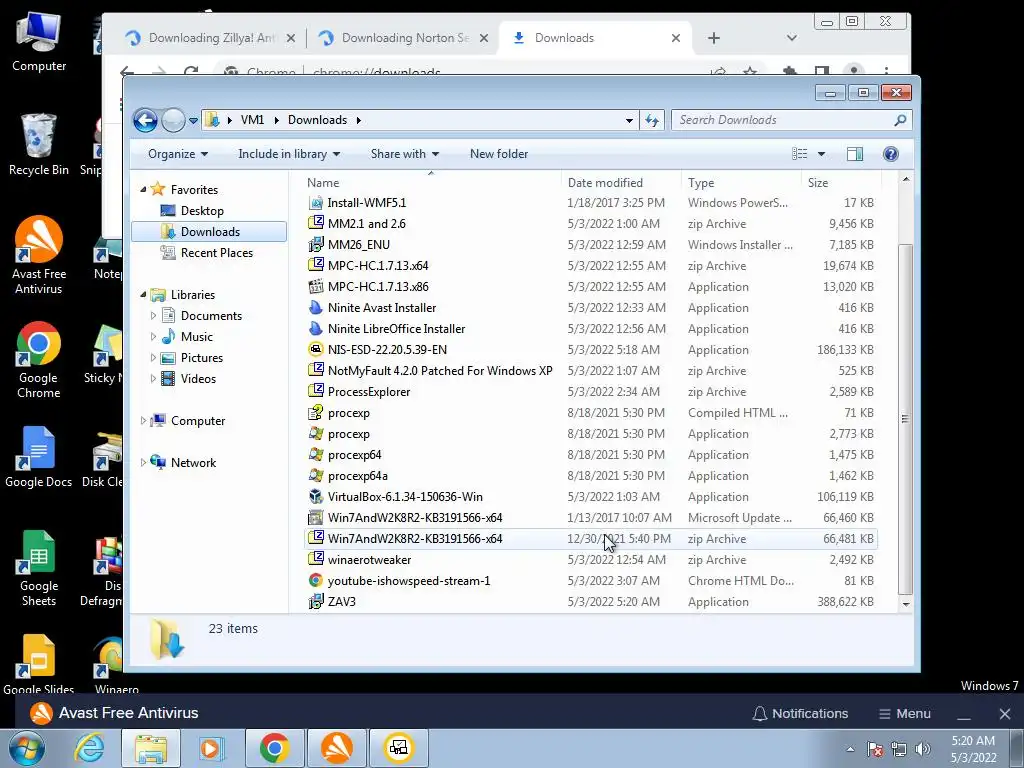
Task: Sort files by Size column header
Action: 841,183
